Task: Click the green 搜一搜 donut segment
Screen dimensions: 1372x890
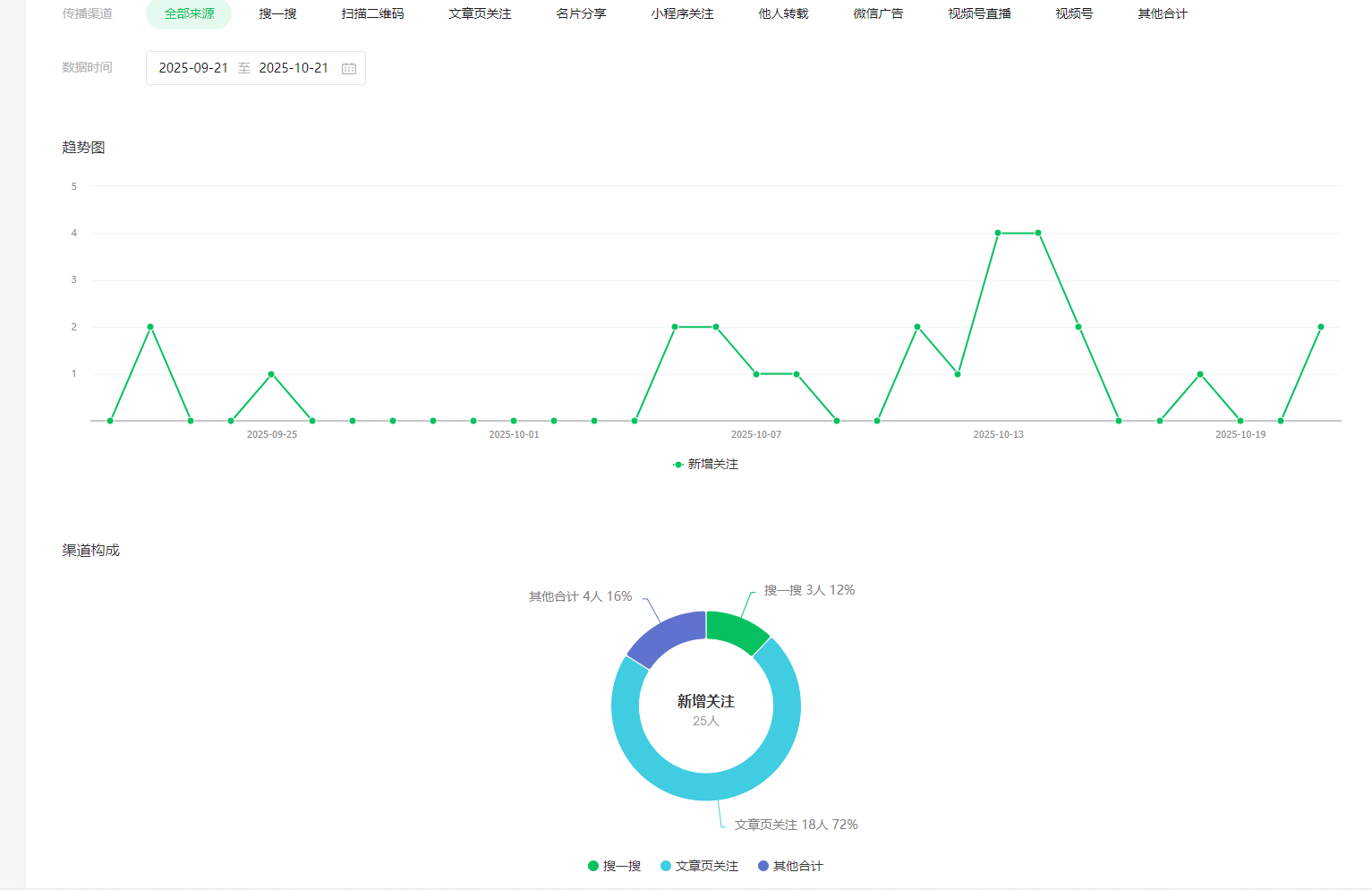Action: point(735,630)
